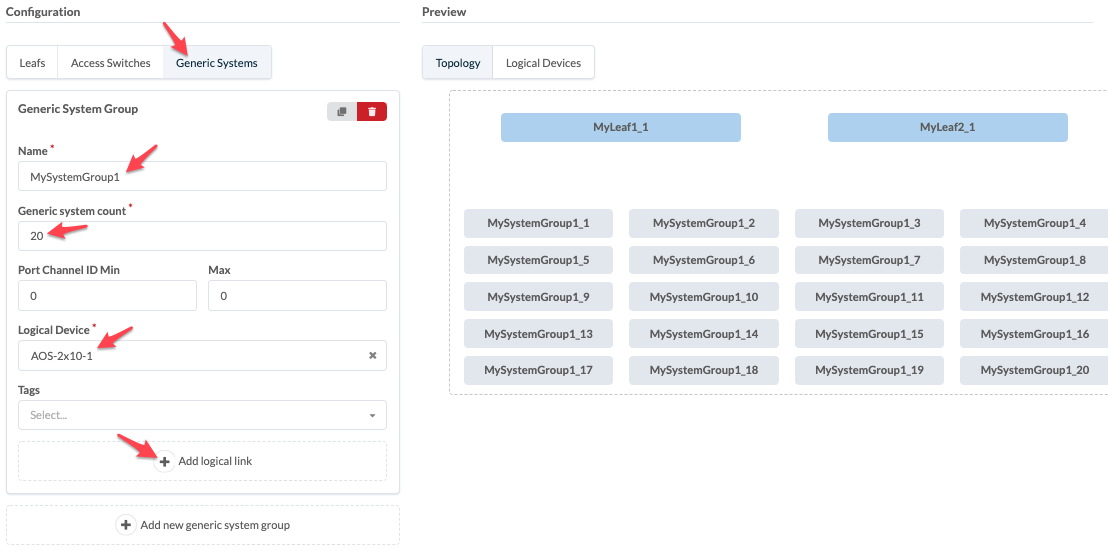Open the Tags dropdown arrow

tap(372, 415)
